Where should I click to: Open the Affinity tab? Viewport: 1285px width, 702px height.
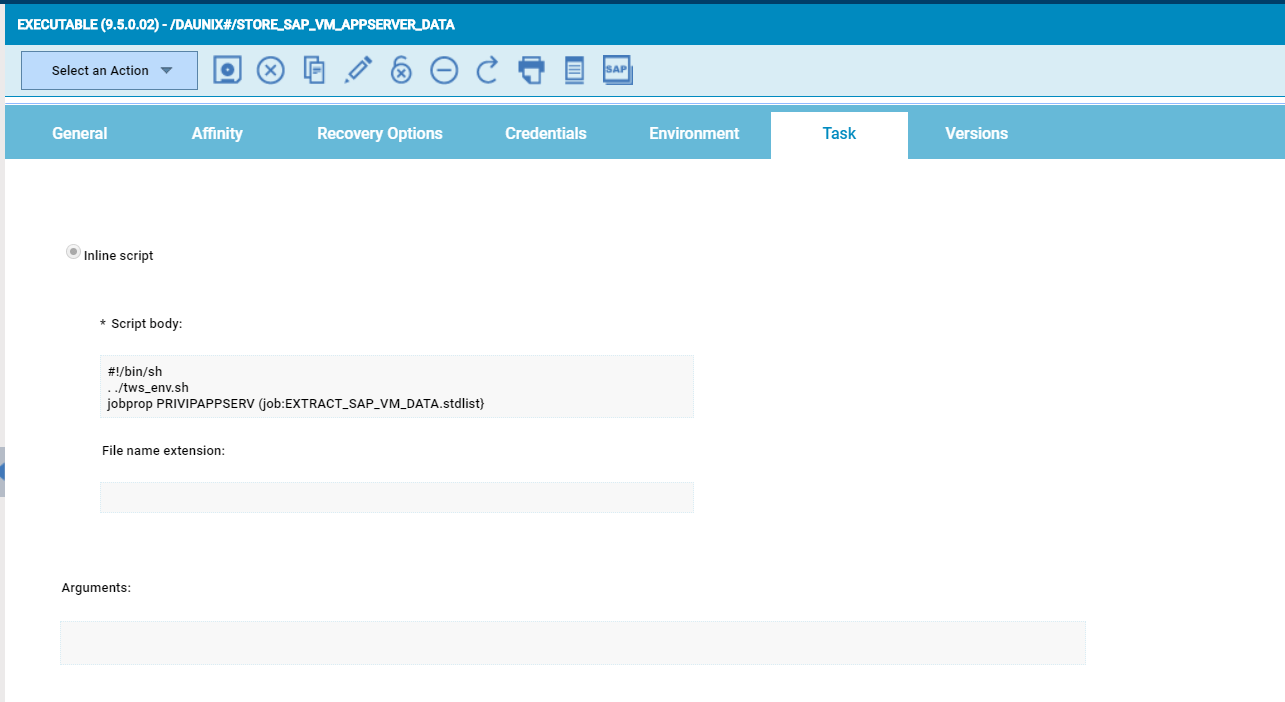[x=217, y=134]
